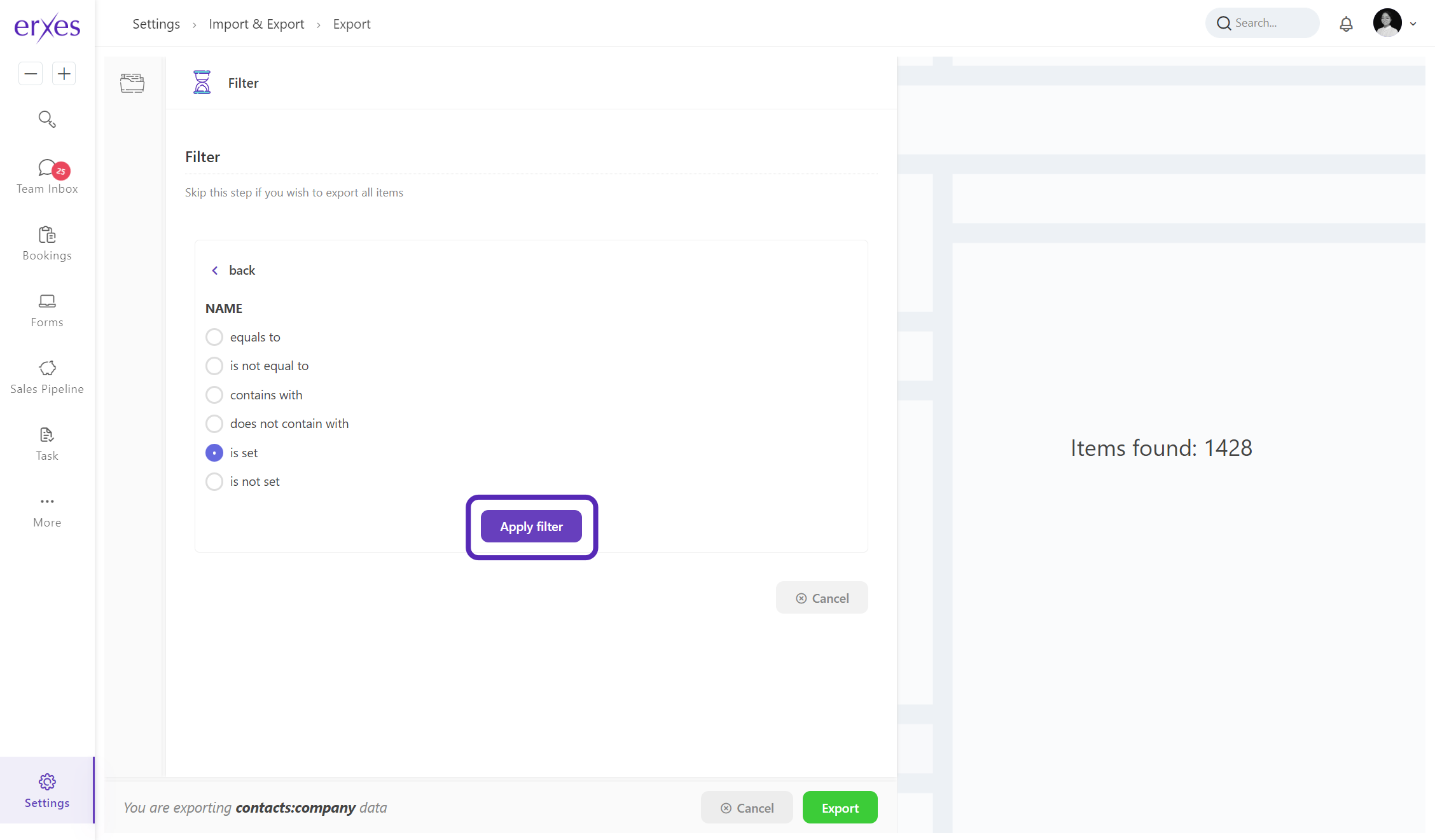The width and height of the screenshot is (1435, 840).
Task: Click the folder step icon beside Filter
Action: [x=132, y=83]
